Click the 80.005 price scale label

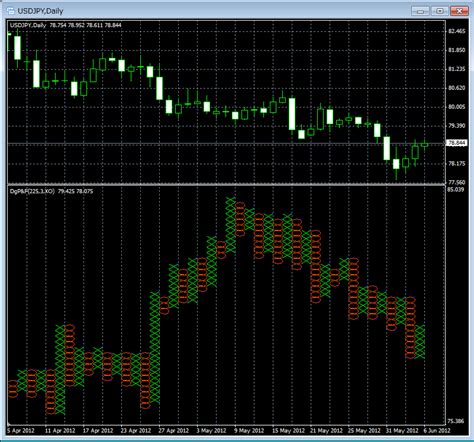click(457, 107)
